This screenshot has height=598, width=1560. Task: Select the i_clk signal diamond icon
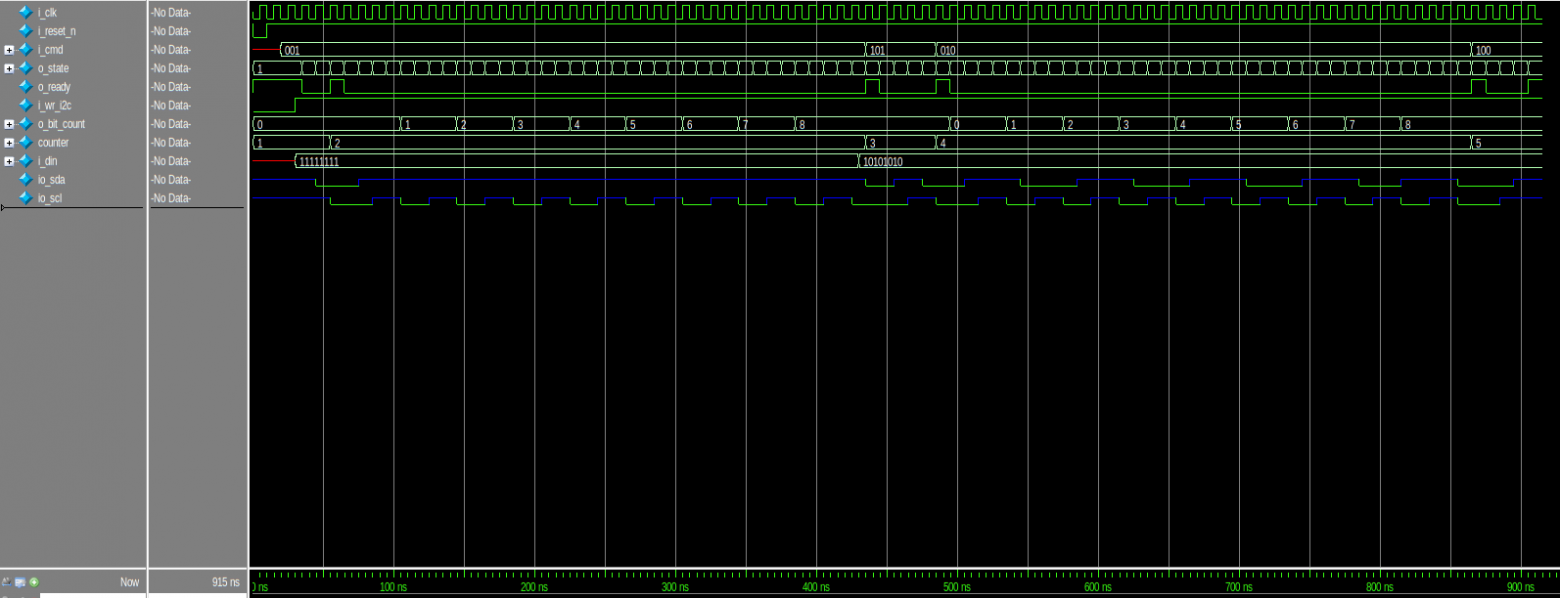[x=25, y=12]
